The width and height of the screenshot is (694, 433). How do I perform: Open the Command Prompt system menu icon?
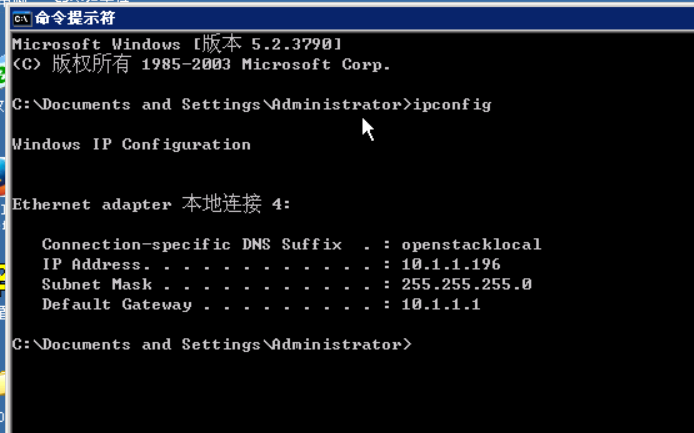[x=22, y=19]
